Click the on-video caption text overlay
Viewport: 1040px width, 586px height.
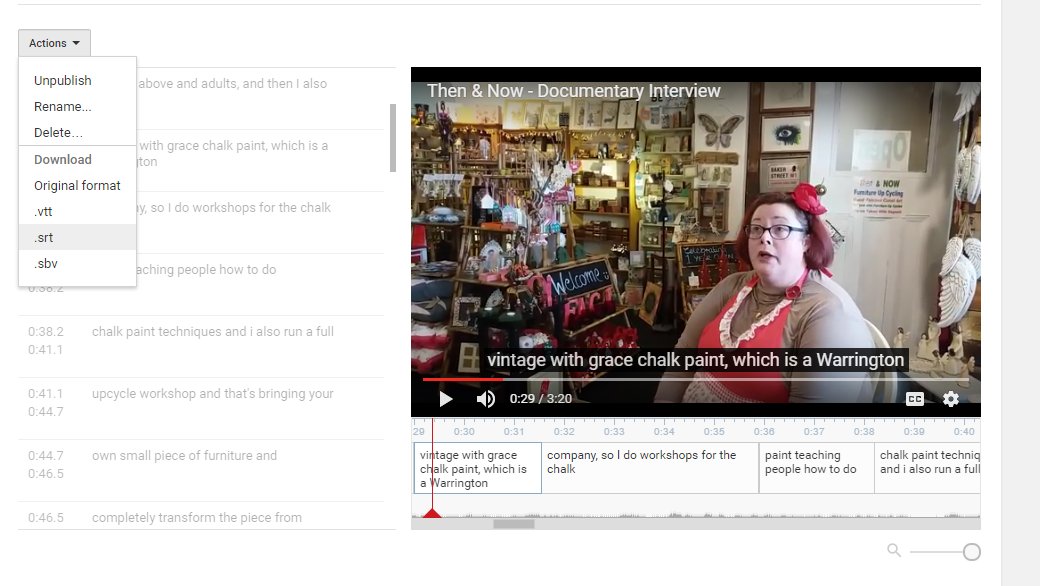(x=695, y=360)
